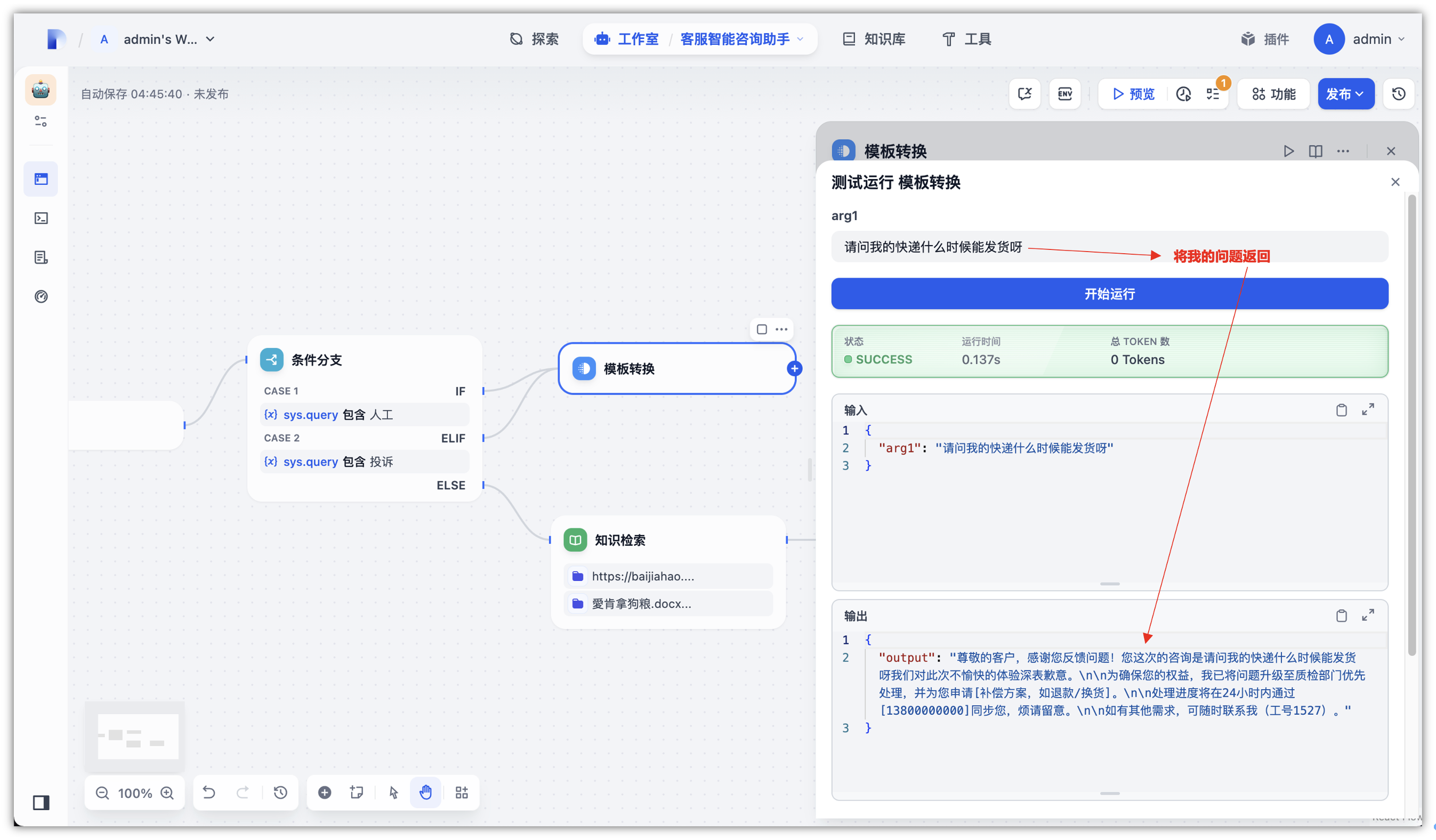
Task: Toggle the checkbox above the 模板转换 node
Action: point(761,329)
